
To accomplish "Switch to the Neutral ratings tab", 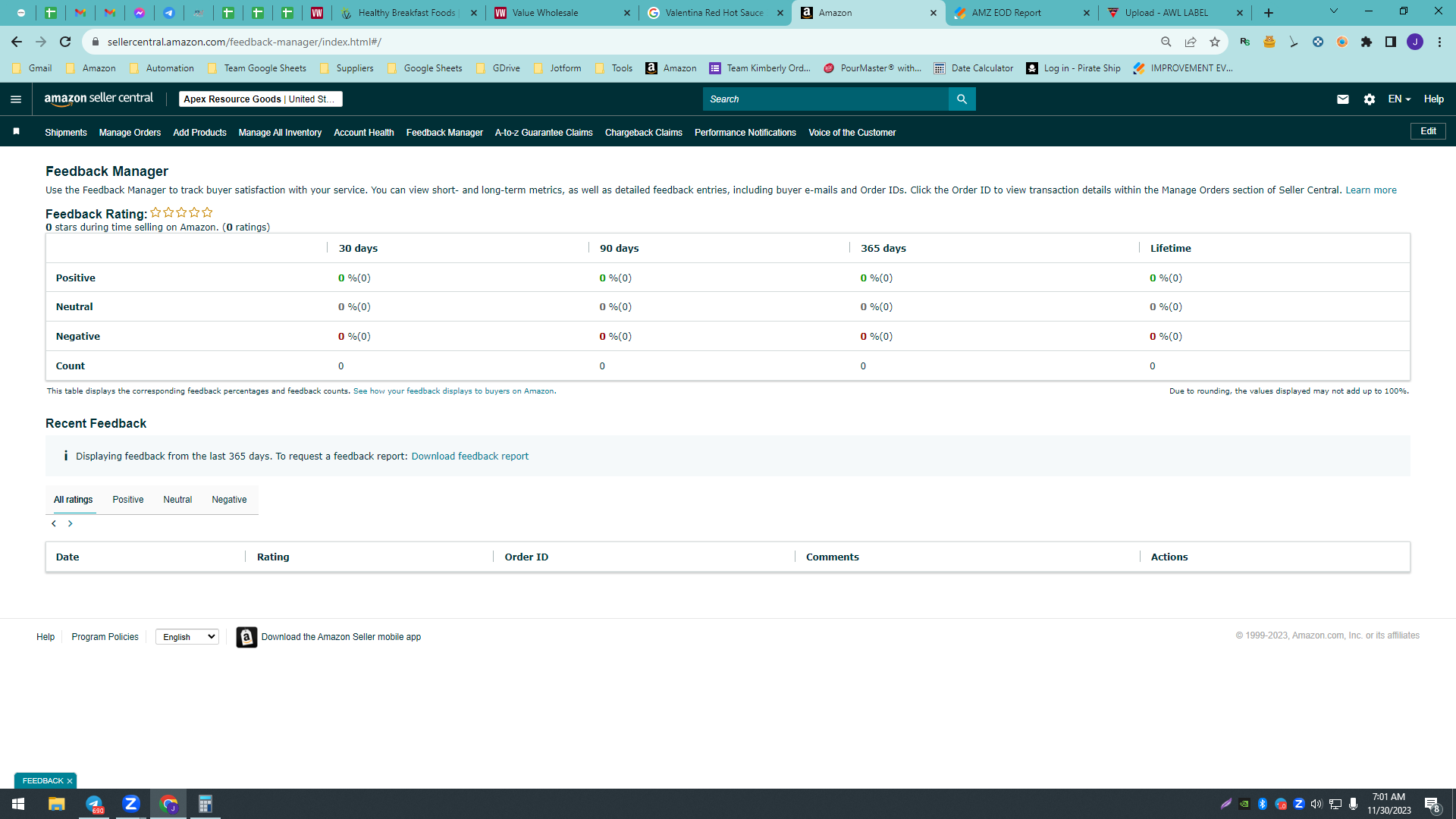I will click(177, 500).
